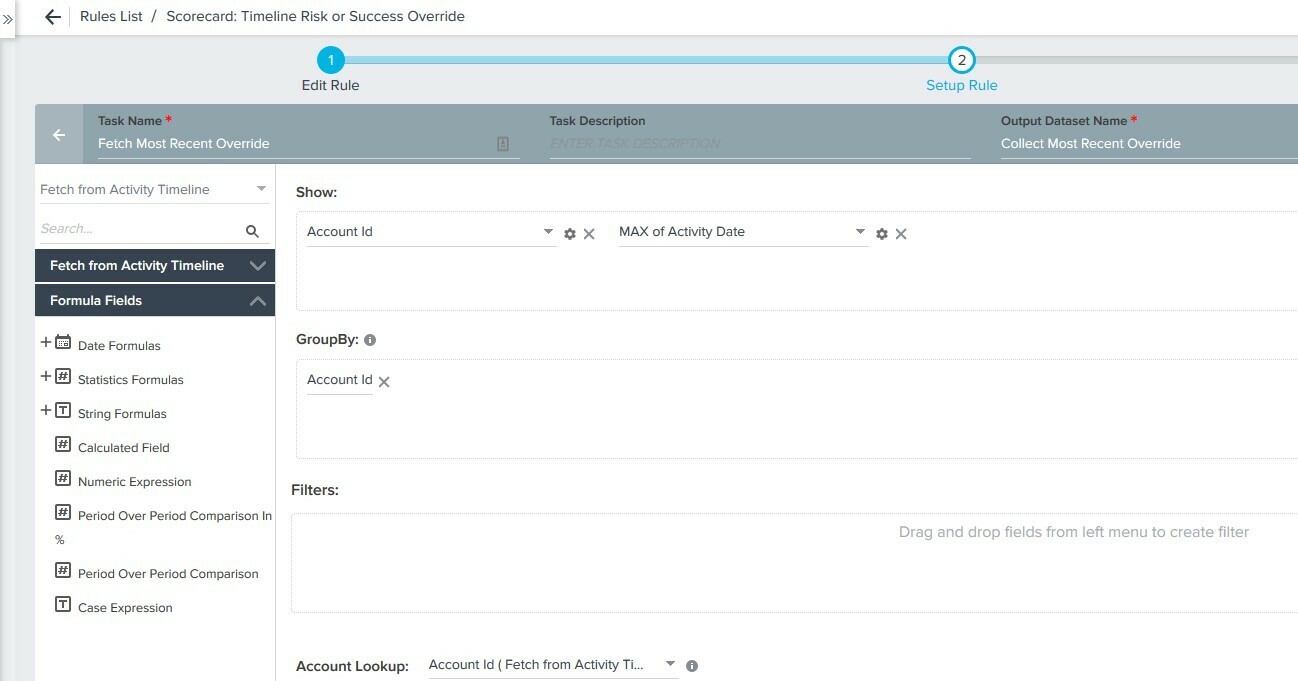The image size is (1298, 681).
Task: Click the back arrow beside Task Name
Action: (59, 135)
